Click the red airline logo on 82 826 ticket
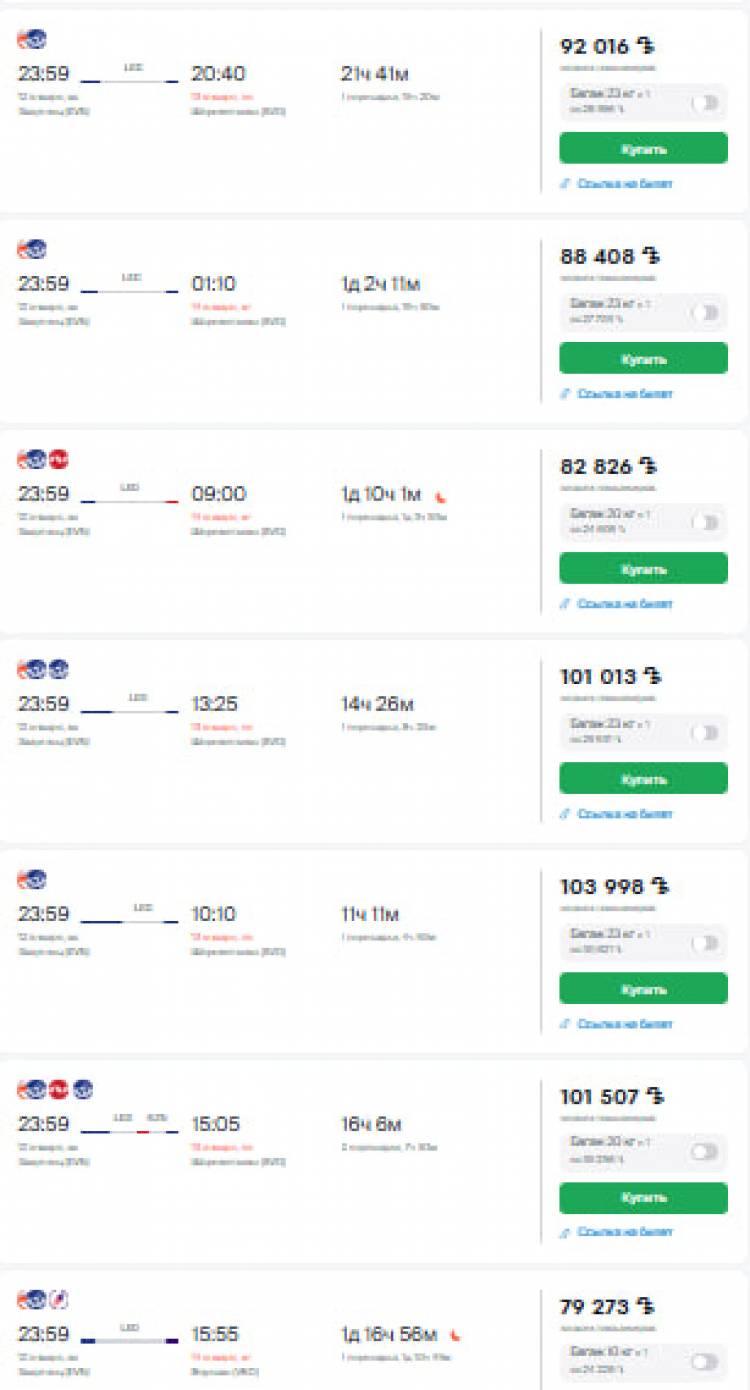 59,460
